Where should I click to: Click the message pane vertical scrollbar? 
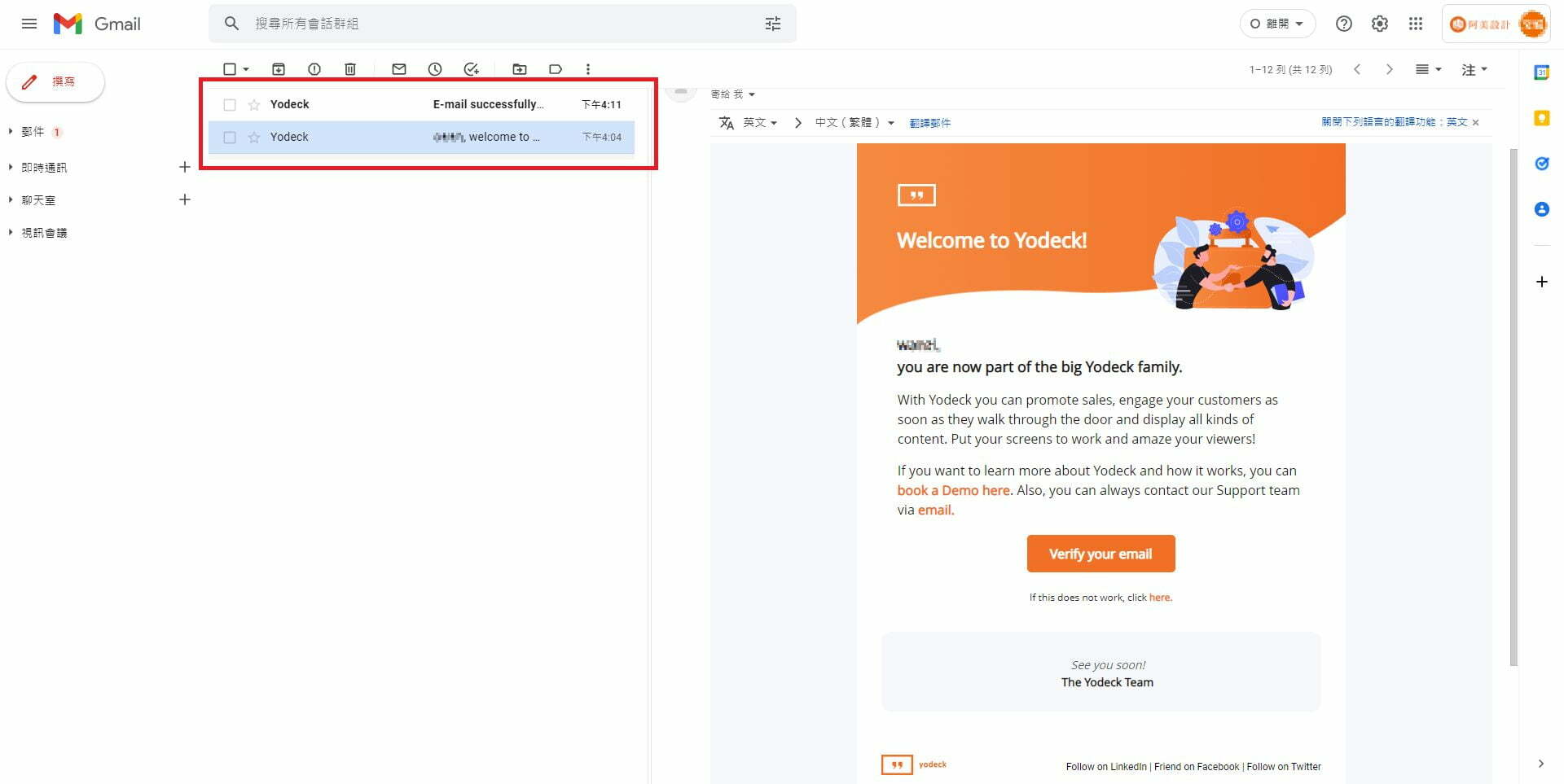click(x=1513, y=407)
